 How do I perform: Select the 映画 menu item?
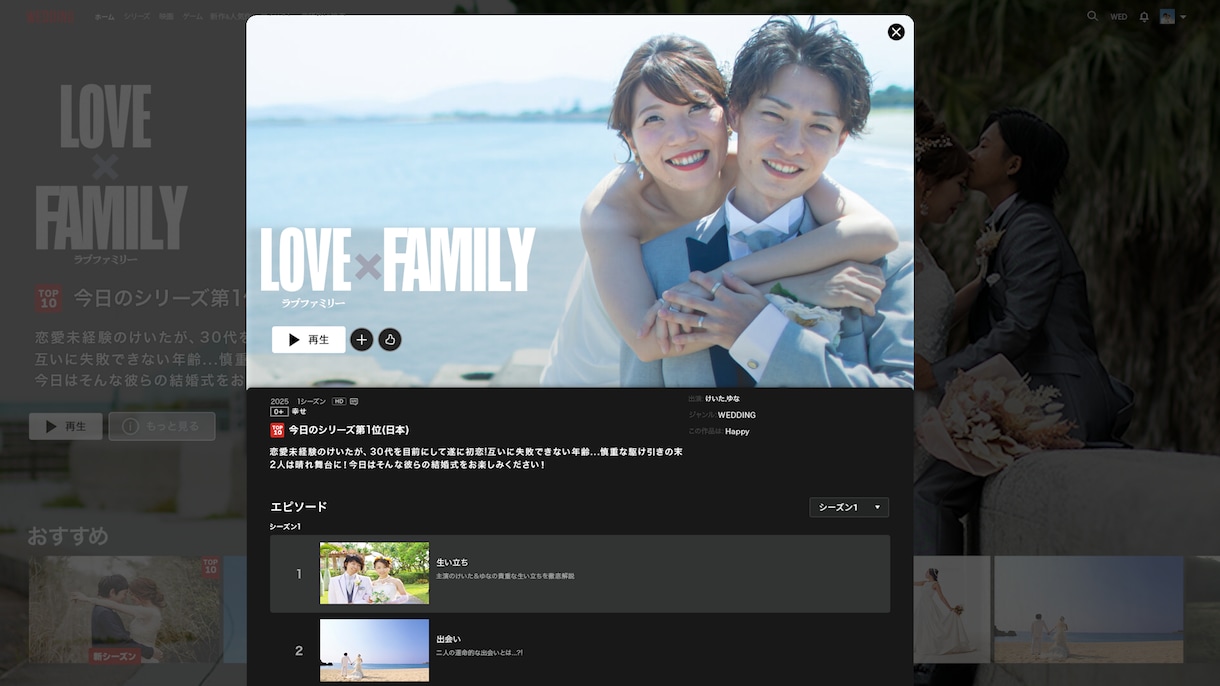pos(166,16)
